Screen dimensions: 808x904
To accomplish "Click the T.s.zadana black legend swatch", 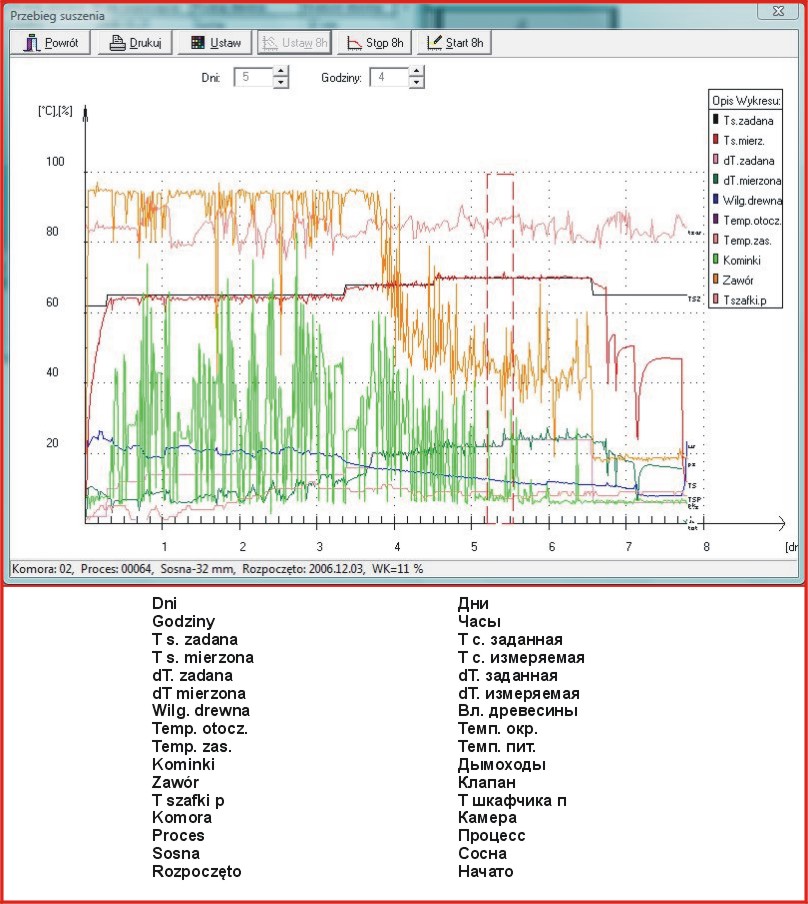I will click(x=716, y=119).
